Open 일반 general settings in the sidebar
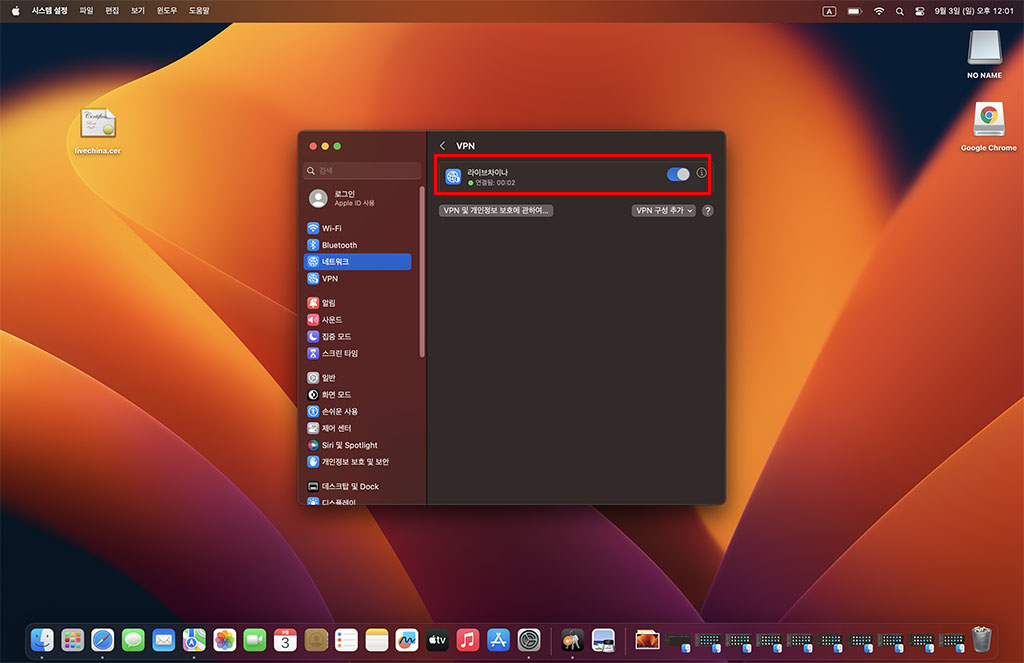 pos(358,378)
